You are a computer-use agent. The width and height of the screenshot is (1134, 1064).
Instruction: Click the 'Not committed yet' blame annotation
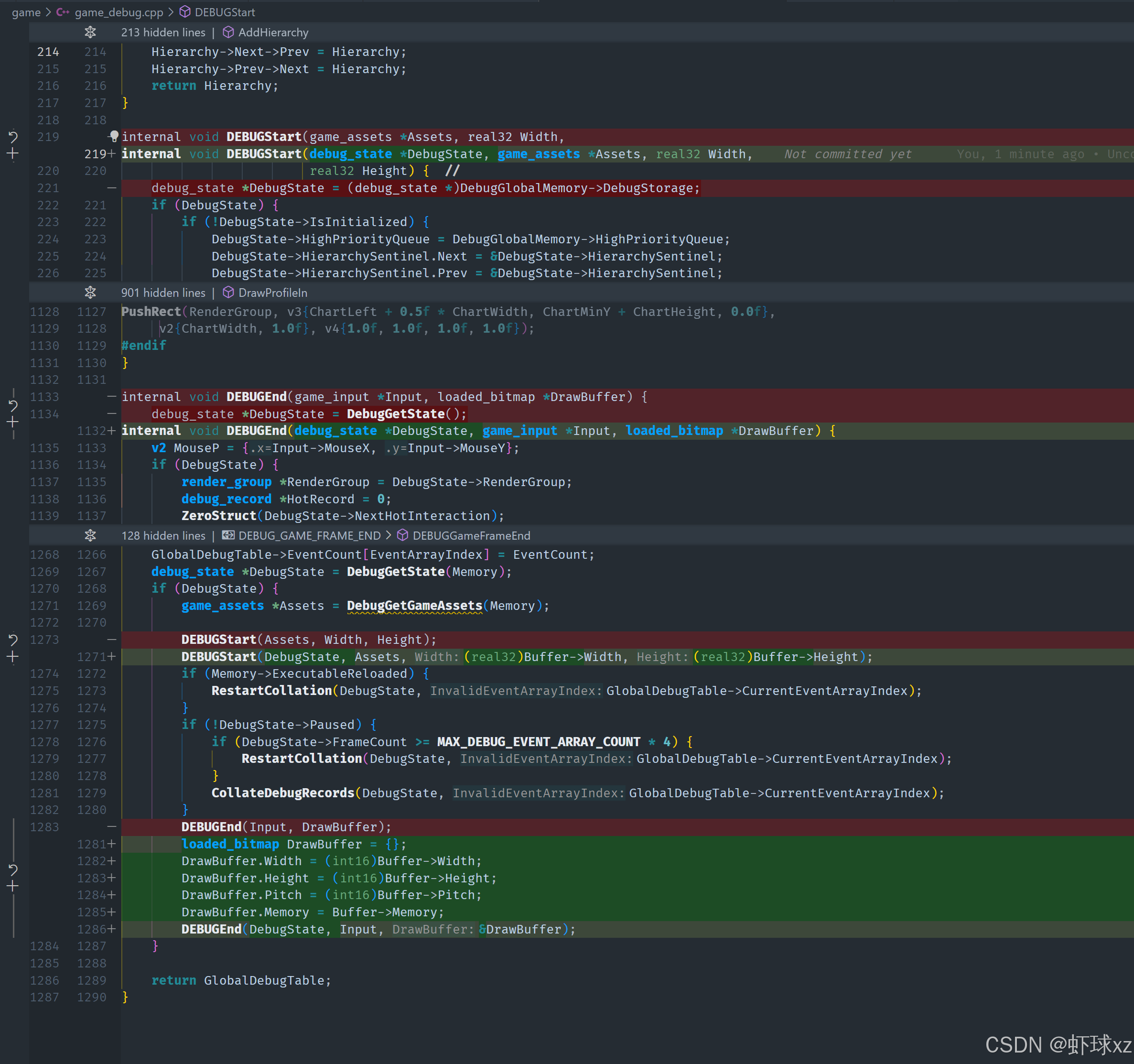[847, 154]
